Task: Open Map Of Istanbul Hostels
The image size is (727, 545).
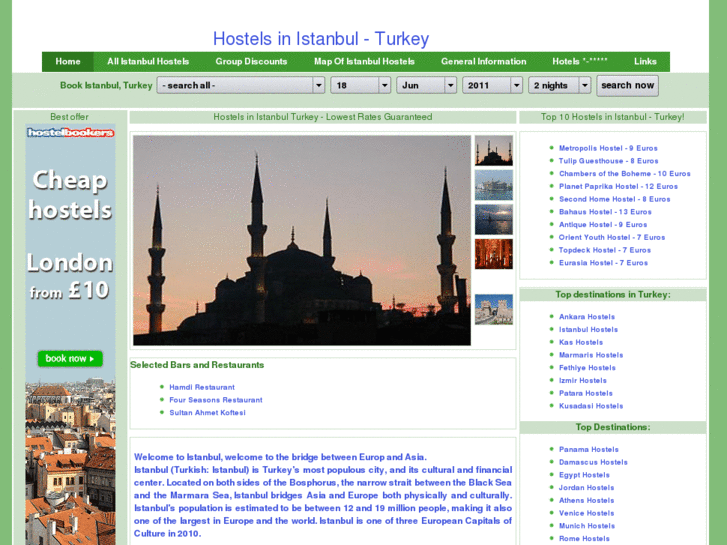Action: point(364,62)
